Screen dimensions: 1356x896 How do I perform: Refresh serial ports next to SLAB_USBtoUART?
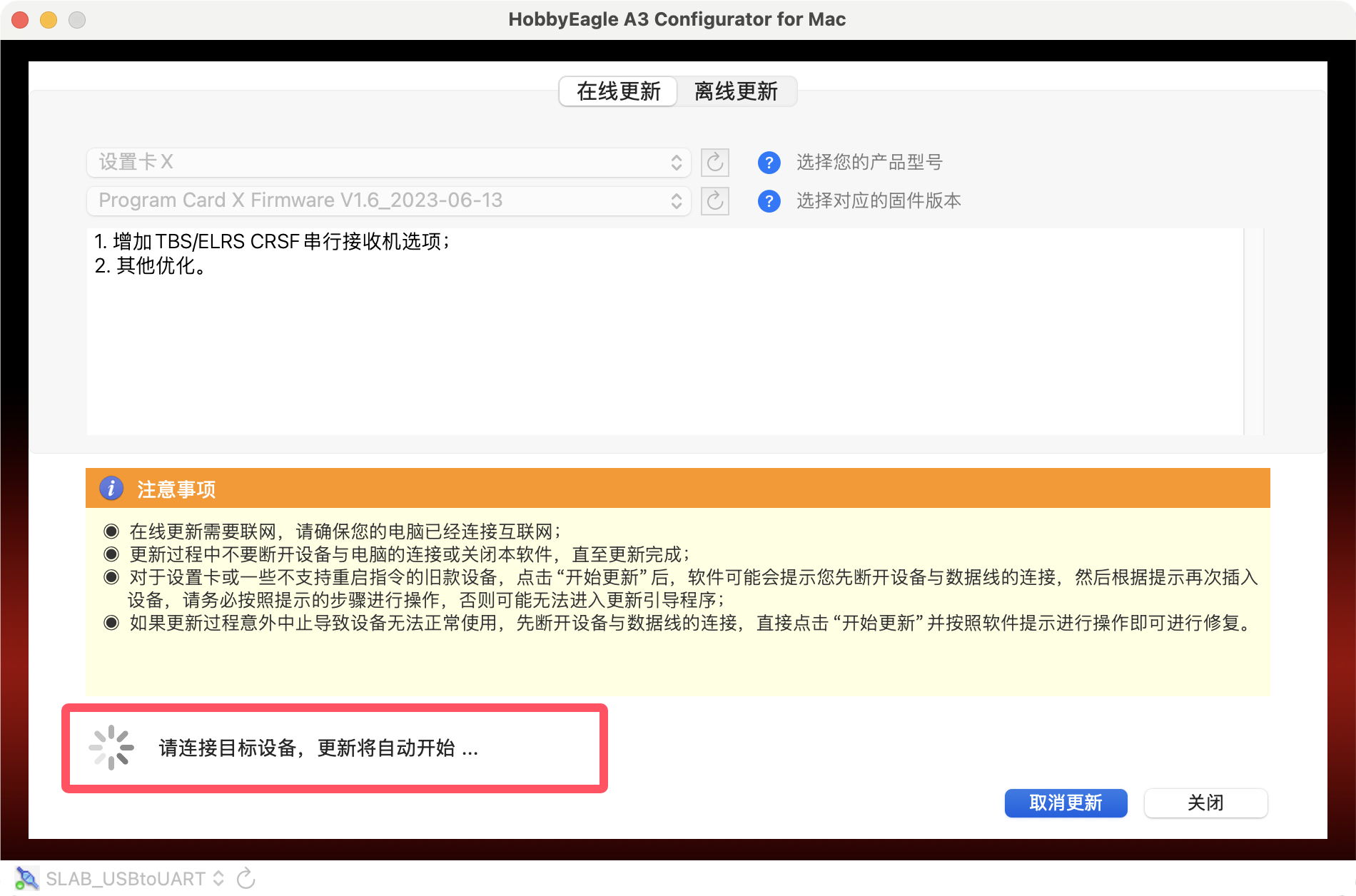click(x=246, y=879)
